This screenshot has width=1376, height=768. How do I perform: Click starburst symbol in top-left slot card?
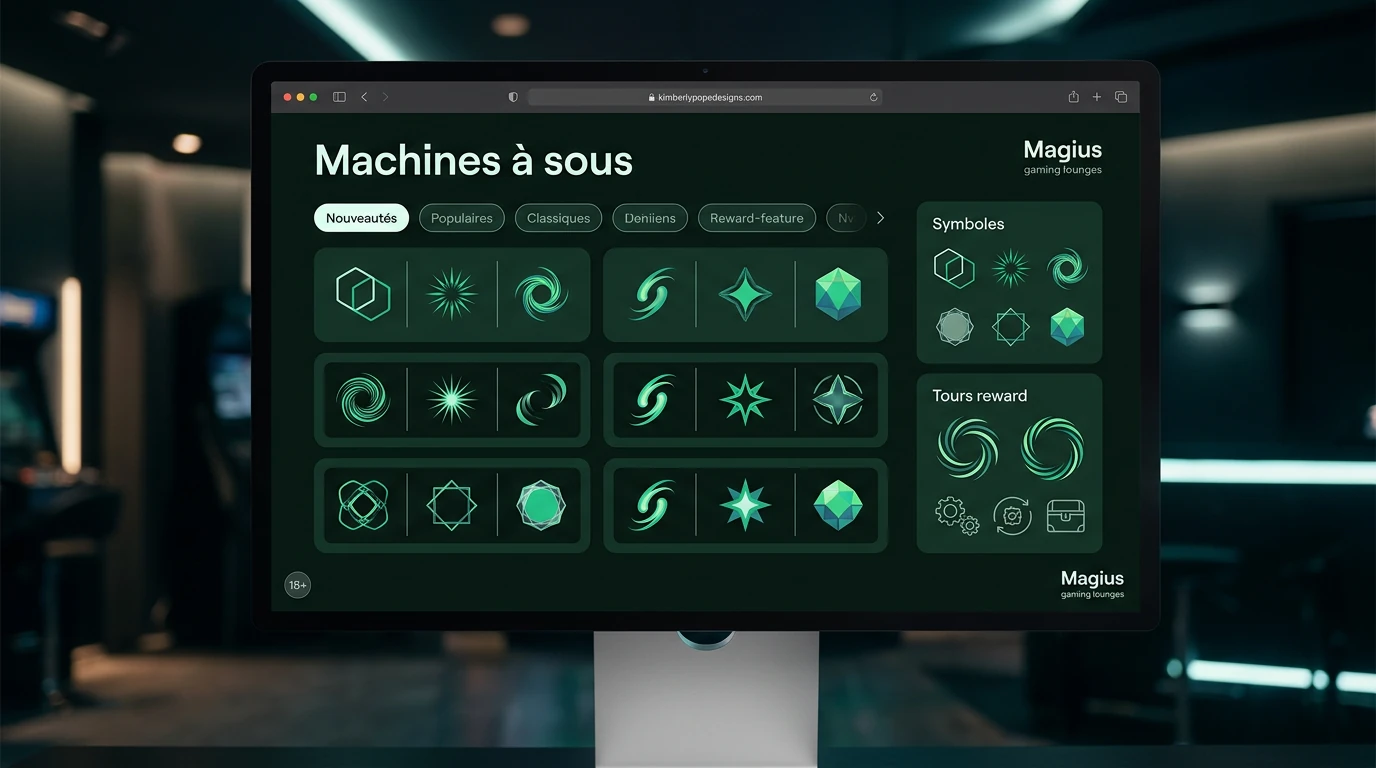click(452, 294)
